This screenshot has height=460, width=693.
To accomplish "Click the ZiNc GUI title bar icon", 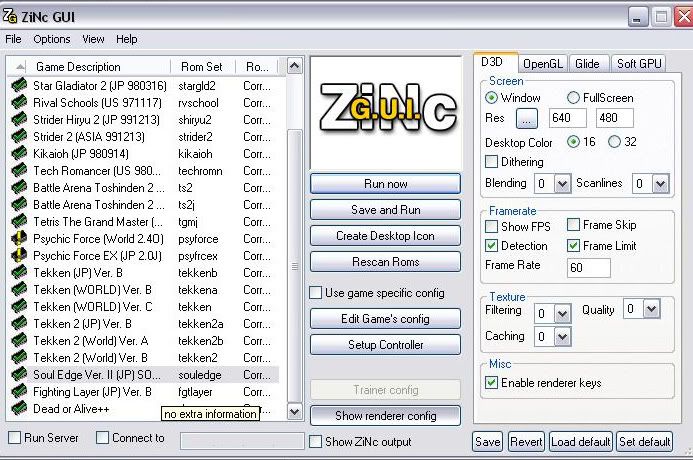I will (x=9, y=16).
